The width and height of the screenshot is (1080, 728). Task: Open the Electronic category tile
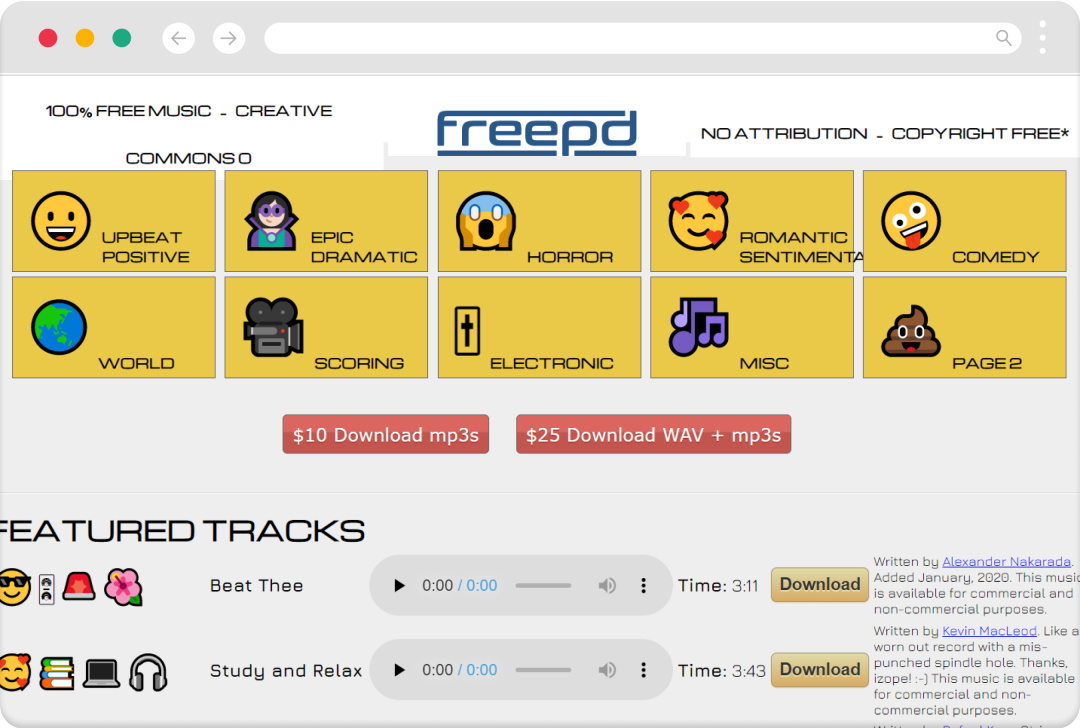tap(539, 327)
